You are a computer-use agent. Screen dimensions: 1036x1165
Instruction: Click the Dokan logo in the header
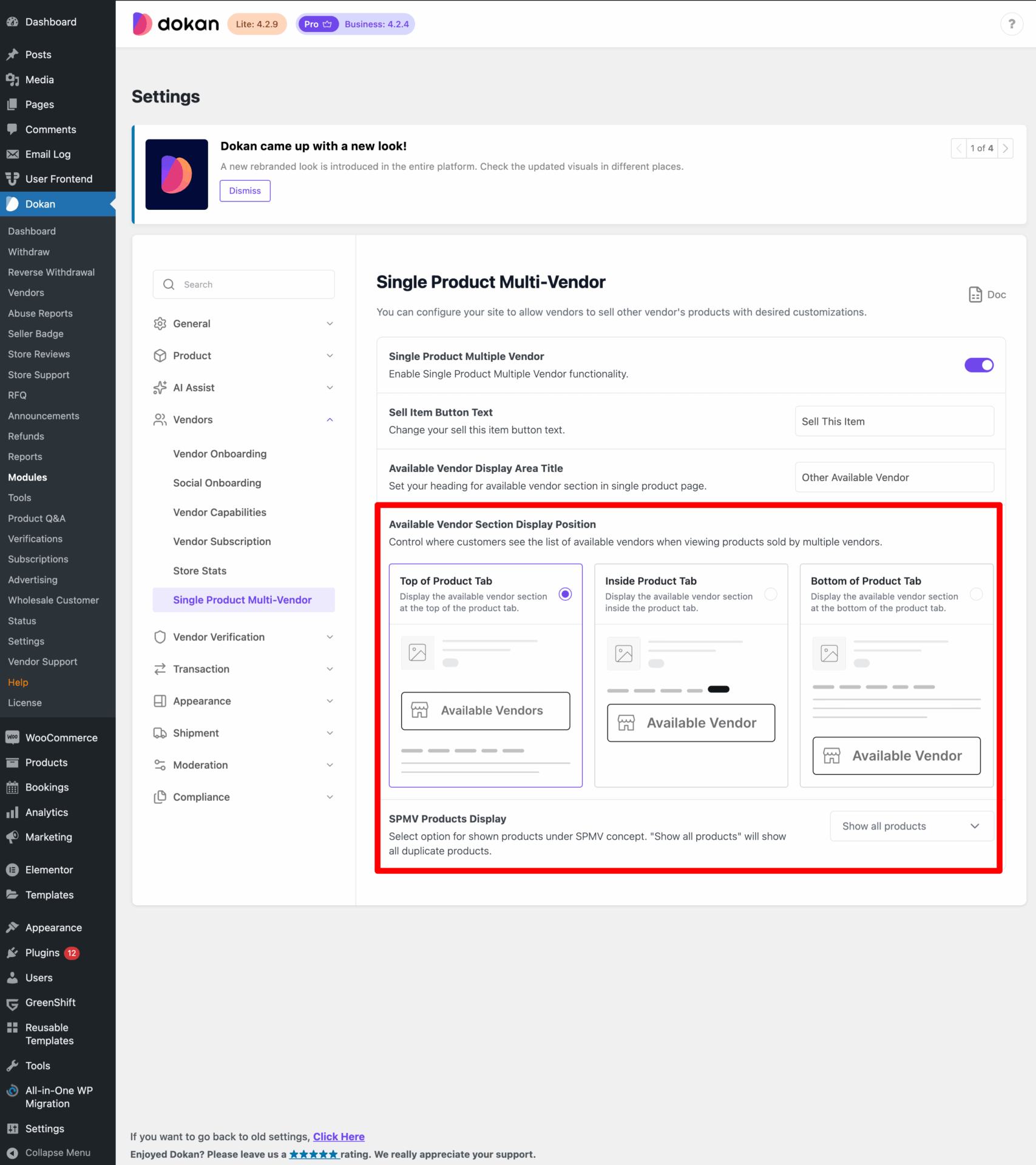(175, 24)
